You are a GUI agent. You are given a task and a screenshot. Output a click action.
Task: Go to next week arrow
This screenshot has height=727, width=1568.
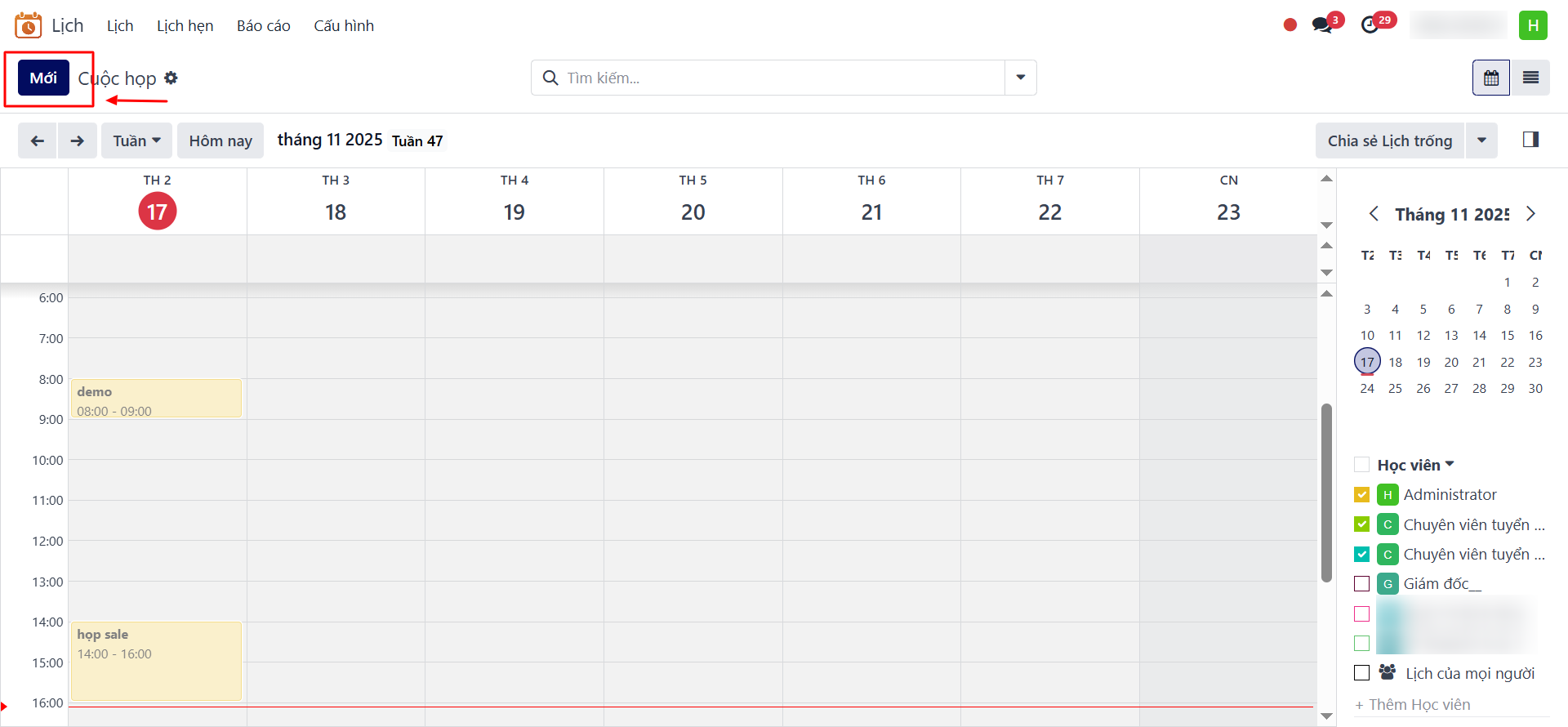click(78, 140)
